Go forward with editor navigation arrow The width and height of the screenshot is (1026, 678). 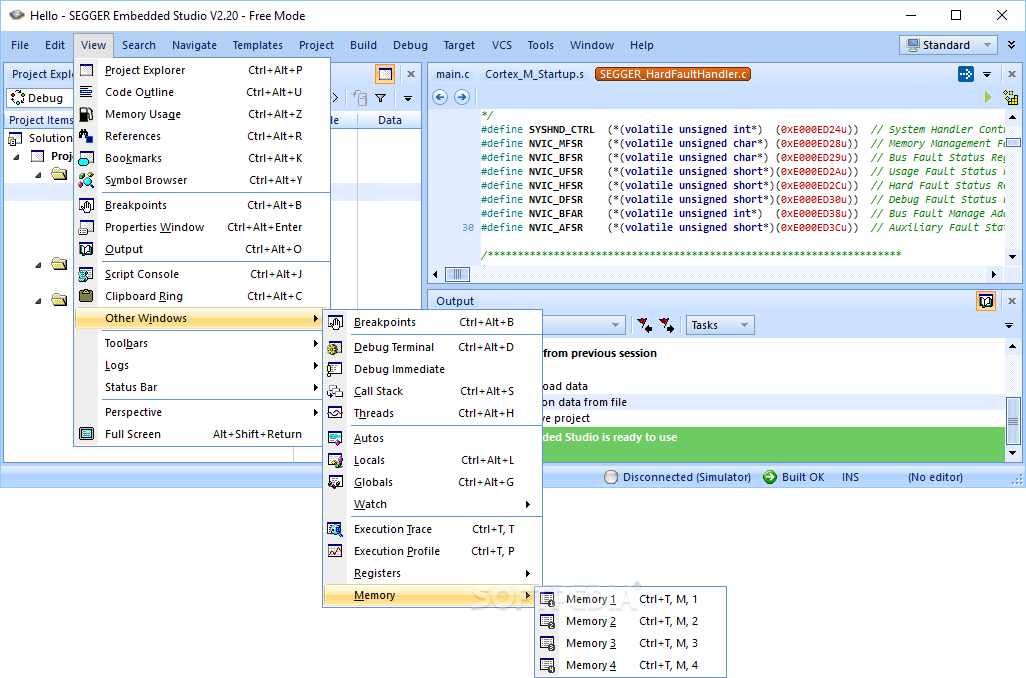[462, 98]
